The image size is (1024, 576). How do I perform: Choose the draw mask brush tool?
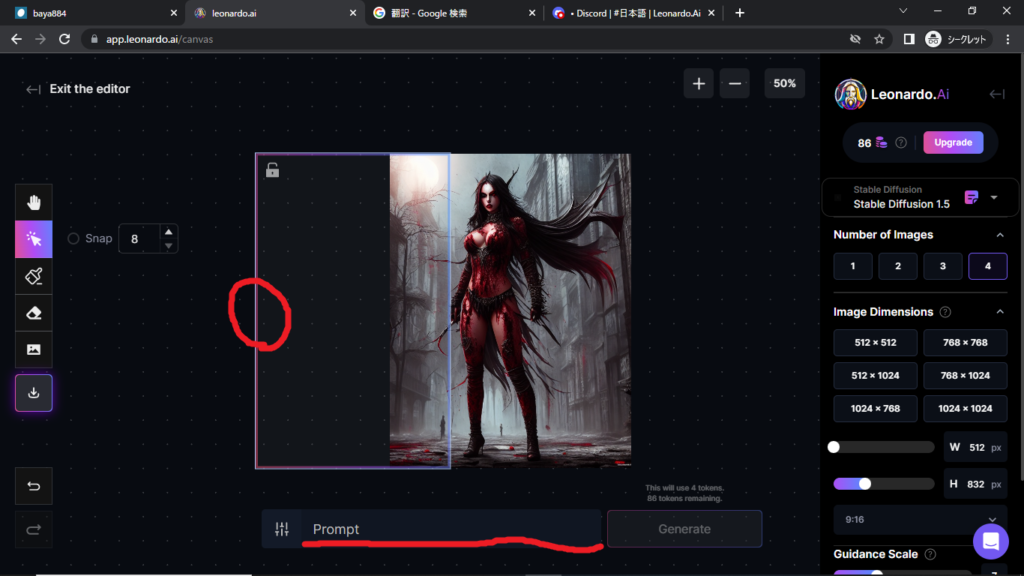click(x=34, y=276)
